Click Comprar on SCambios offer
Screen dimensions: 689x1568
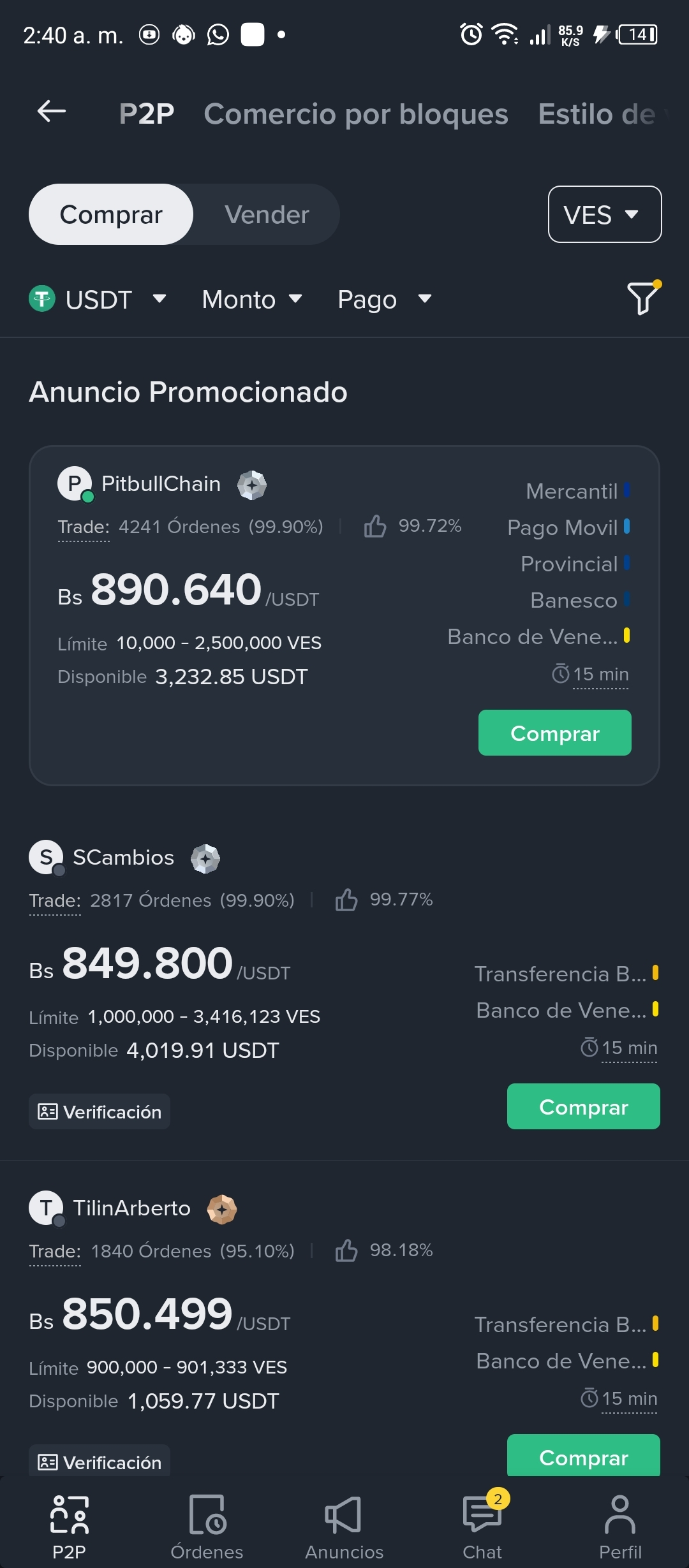(584, 1106)
